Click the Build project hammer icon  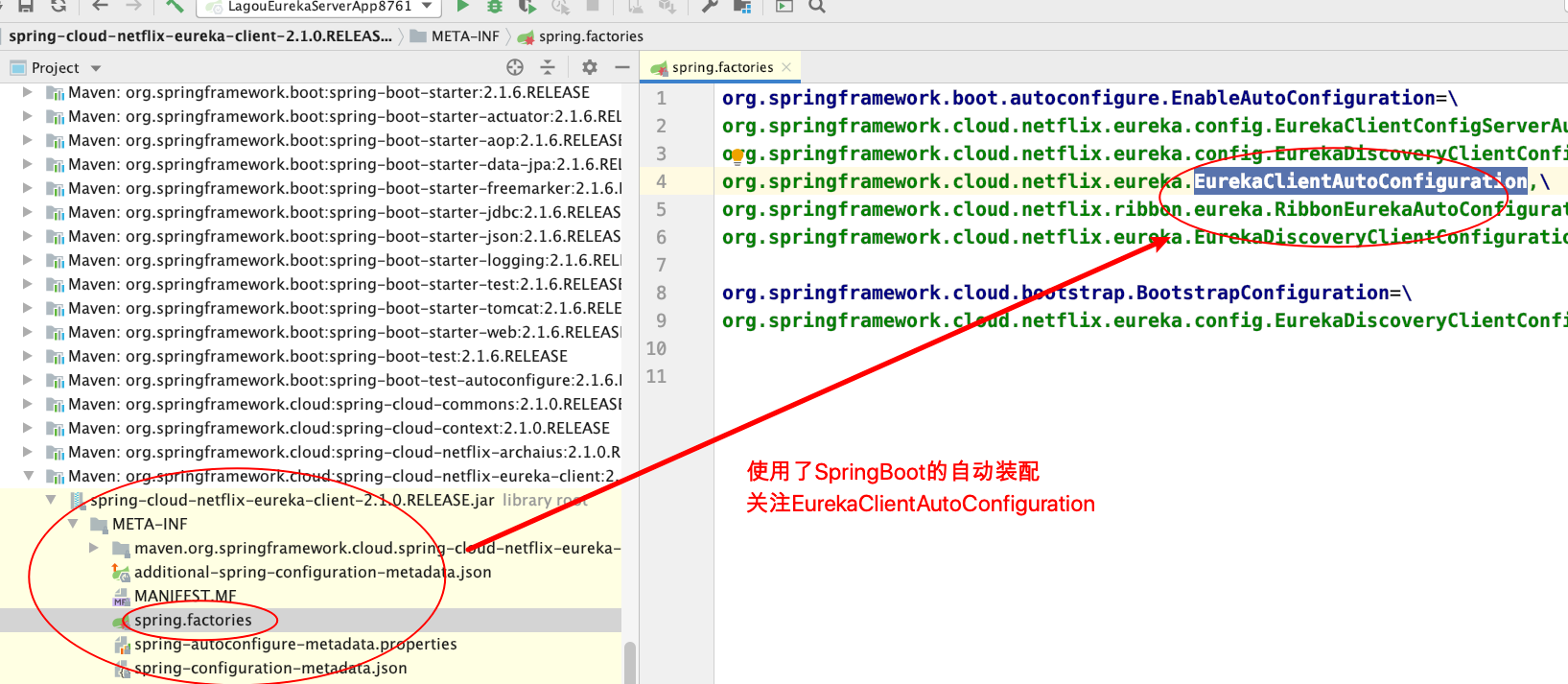(x=175, y=7)
